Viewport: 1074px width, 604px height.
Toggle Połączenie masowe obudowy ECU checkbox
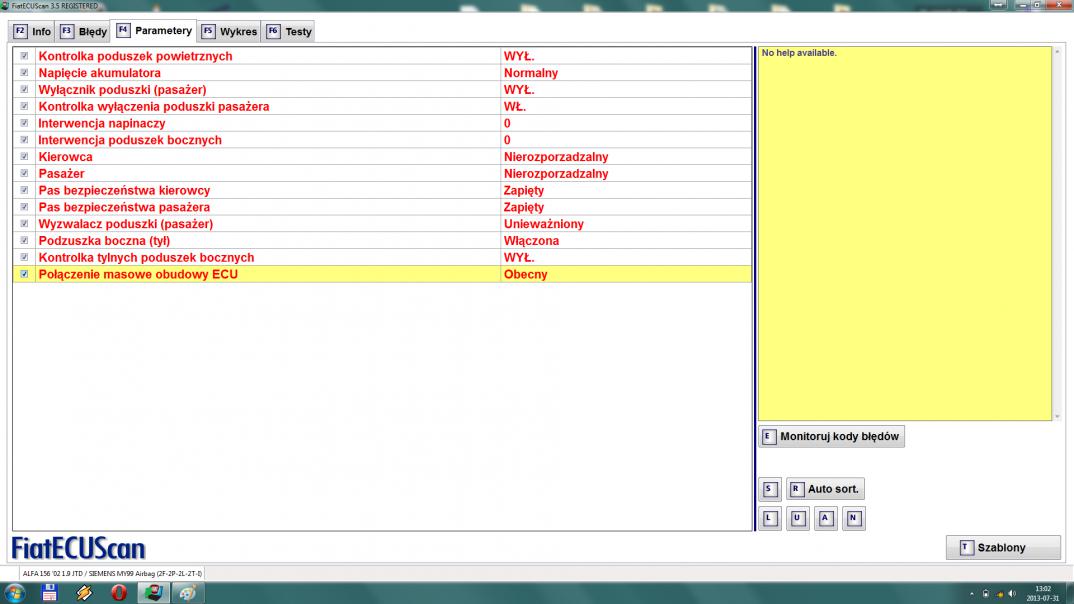point(24,274)
